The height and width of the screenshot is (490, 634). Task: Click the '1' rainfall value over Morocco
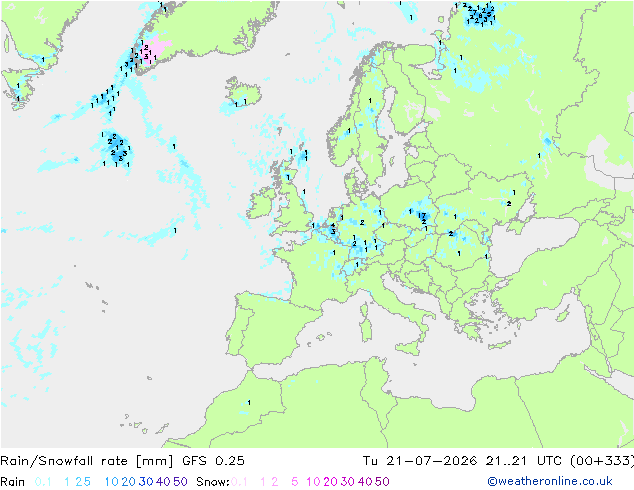(x=249, y=402)
